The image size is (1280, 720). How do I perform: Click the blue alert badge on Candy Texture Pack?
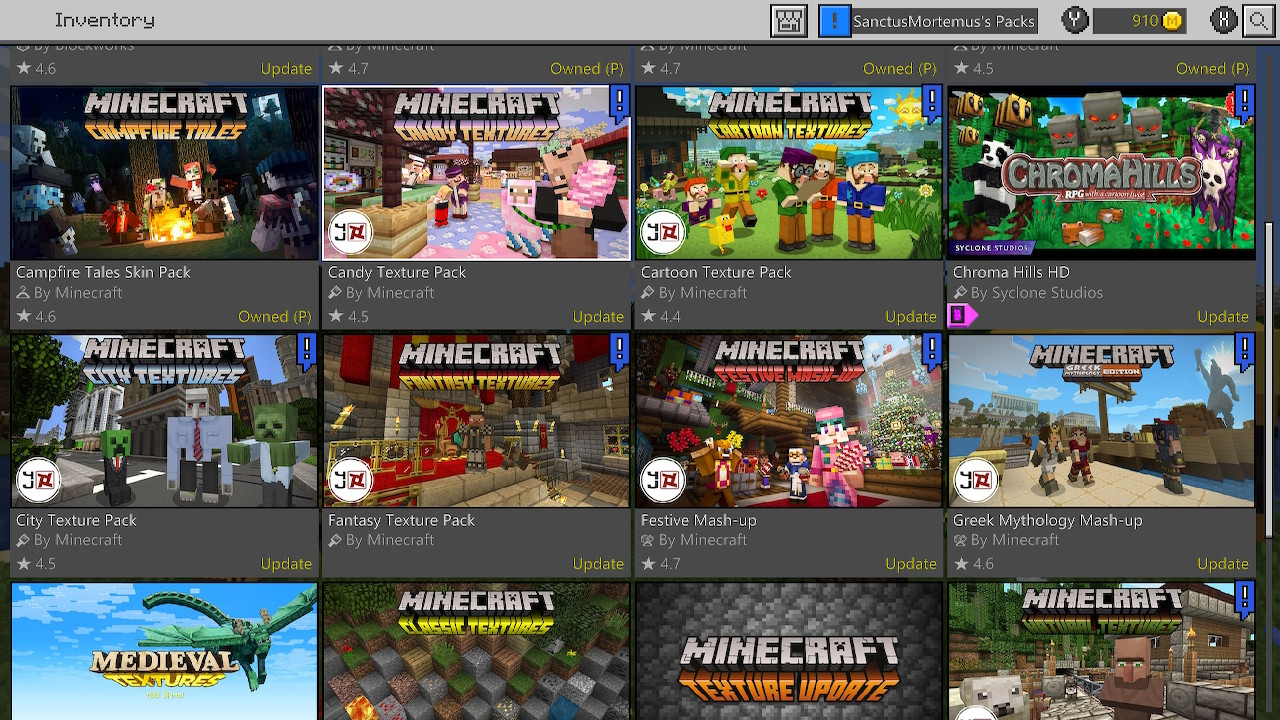click(619, 102)
